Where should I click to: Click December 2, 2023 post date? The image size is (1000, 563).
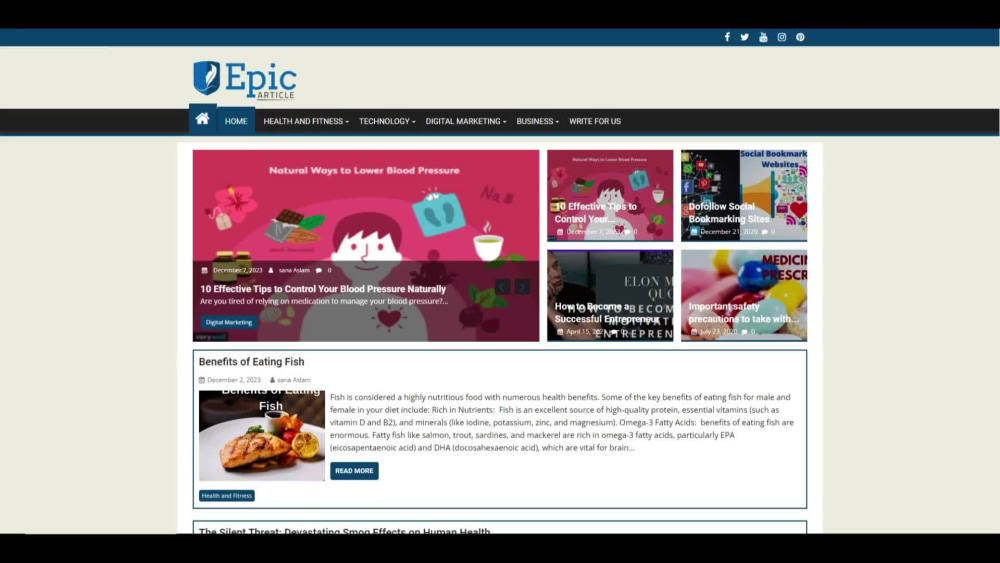233,380
